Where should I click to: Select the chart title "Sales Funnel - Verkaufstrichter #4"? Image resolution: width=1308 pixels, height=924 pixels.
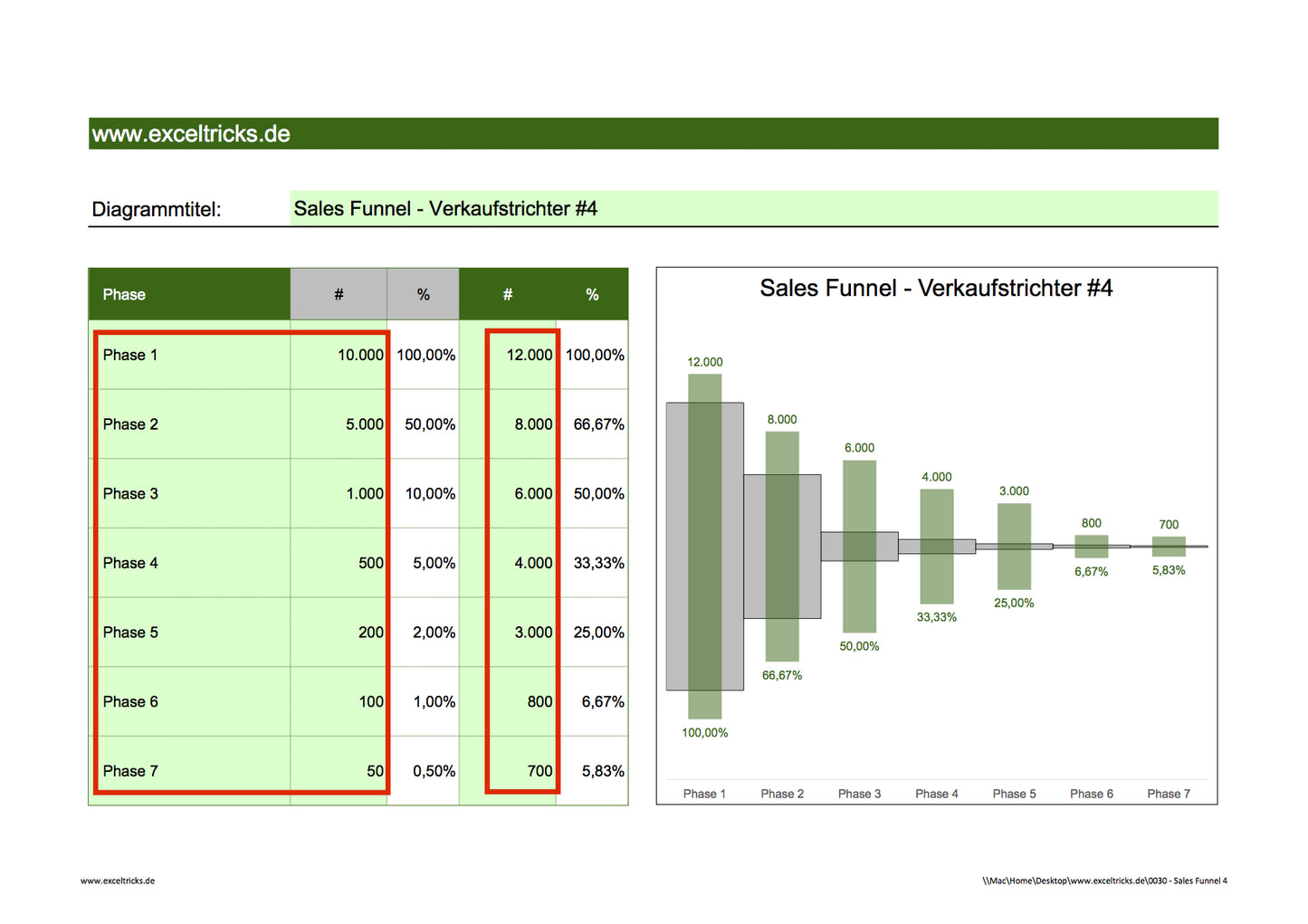click(x=936, y=288)
